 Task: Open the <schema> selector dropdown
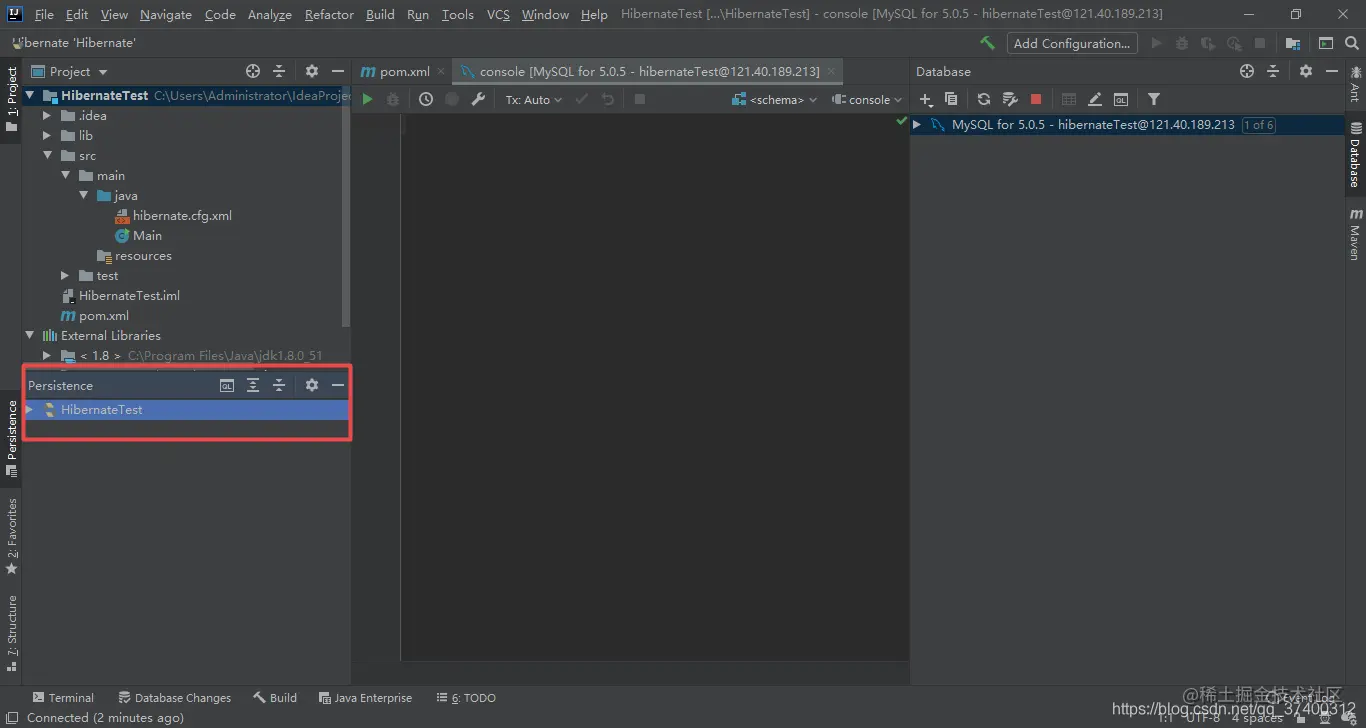(775, 99)
